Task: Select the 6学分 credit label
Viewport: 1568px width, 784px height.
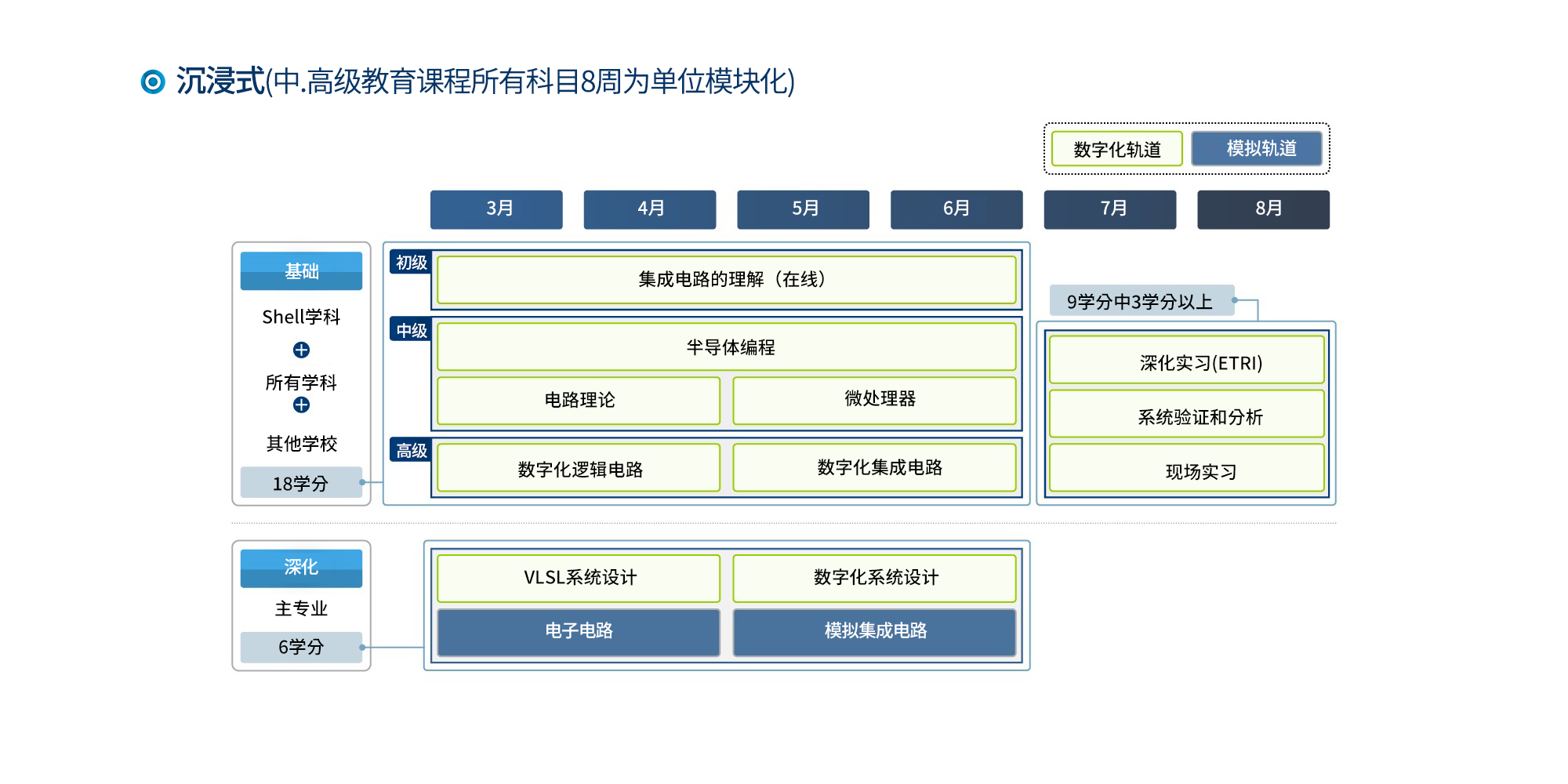Action: coord(301,647)
